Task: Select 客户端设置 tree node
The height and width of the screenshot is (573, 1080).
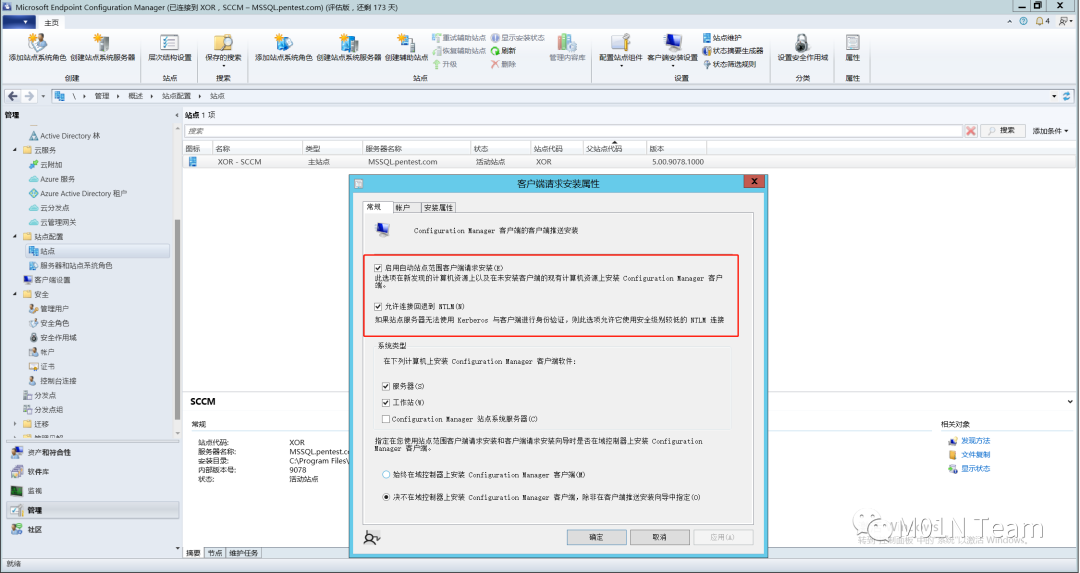Action: coord(47,280)
